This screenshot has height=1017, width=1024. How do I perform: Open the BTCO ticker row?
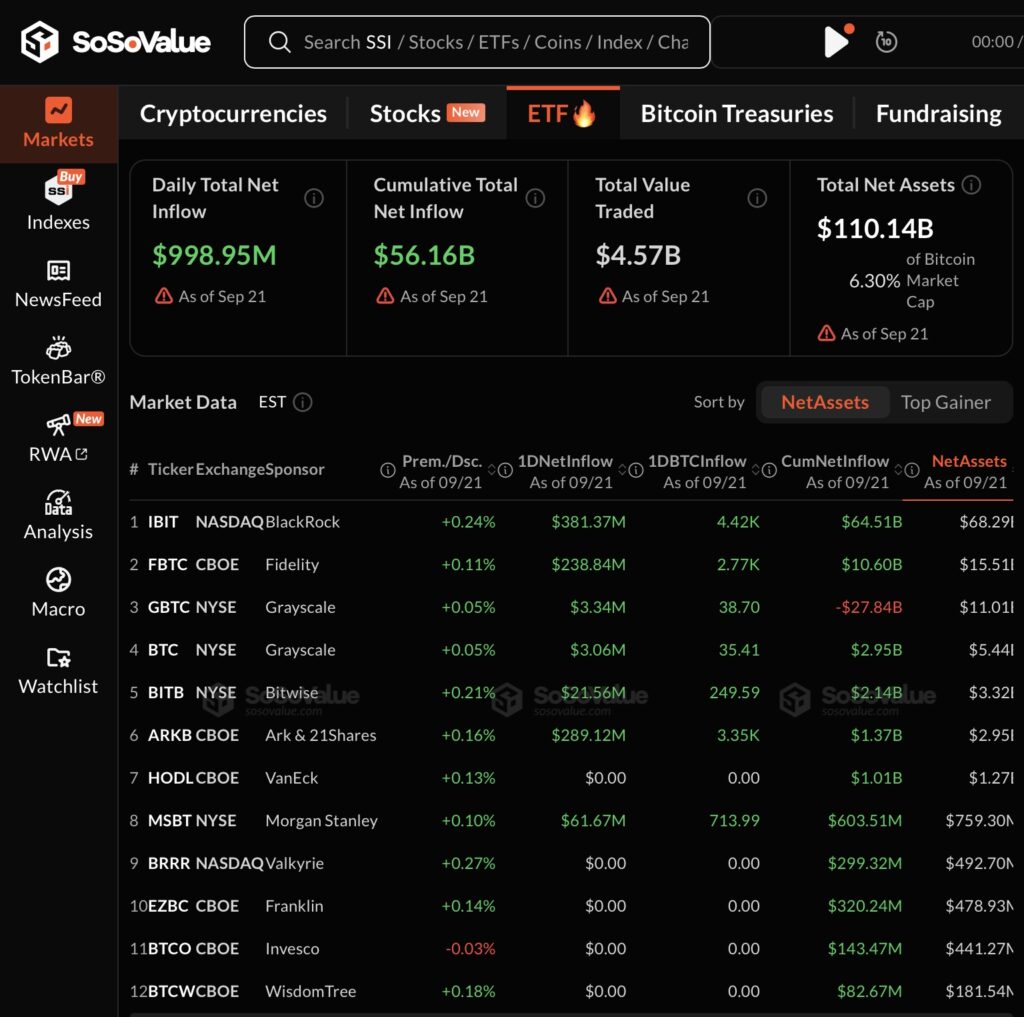click(x=571, y=948)
